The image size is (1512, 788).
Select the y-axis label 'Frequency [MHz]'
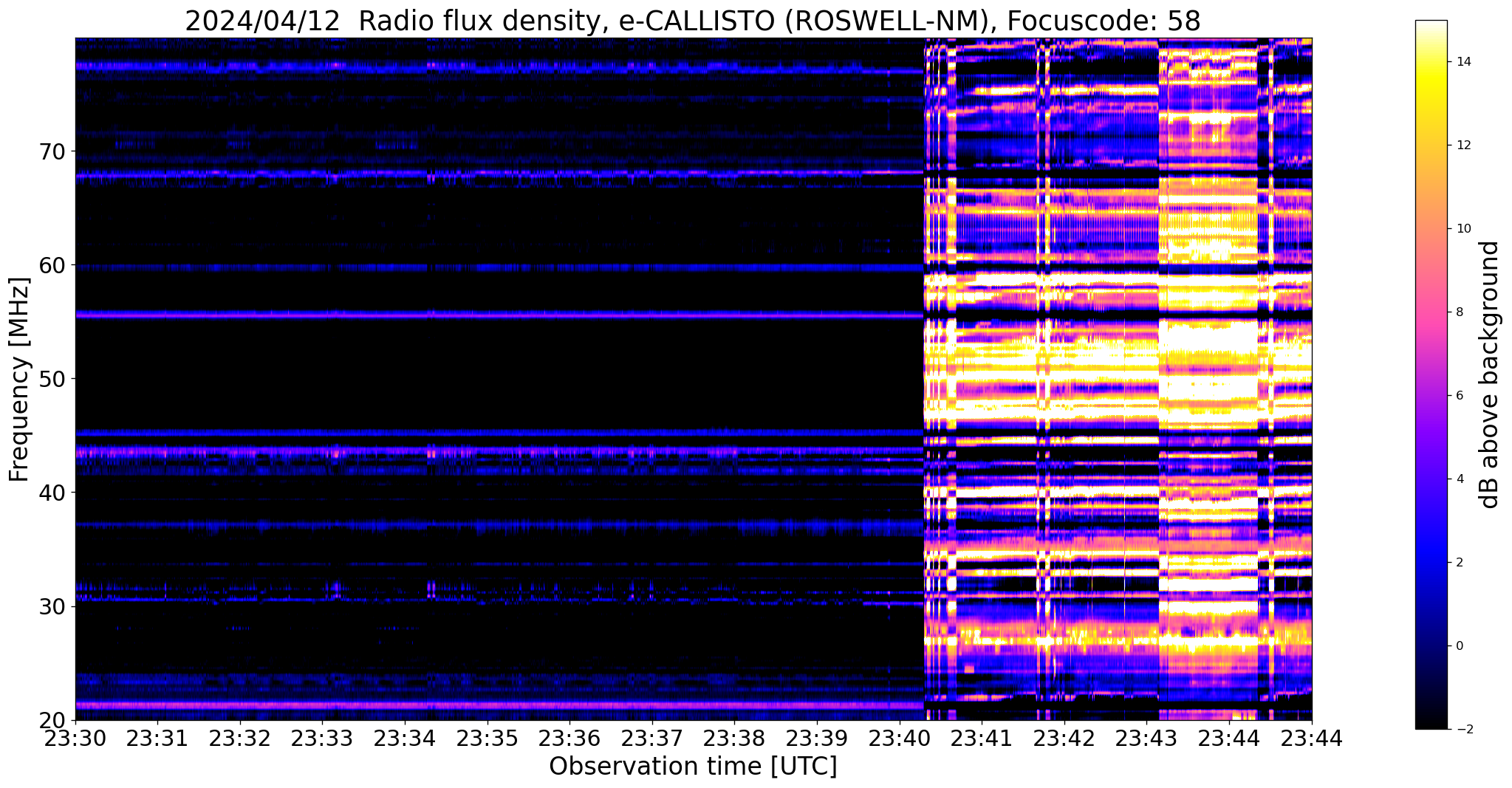tap(19, 379)
